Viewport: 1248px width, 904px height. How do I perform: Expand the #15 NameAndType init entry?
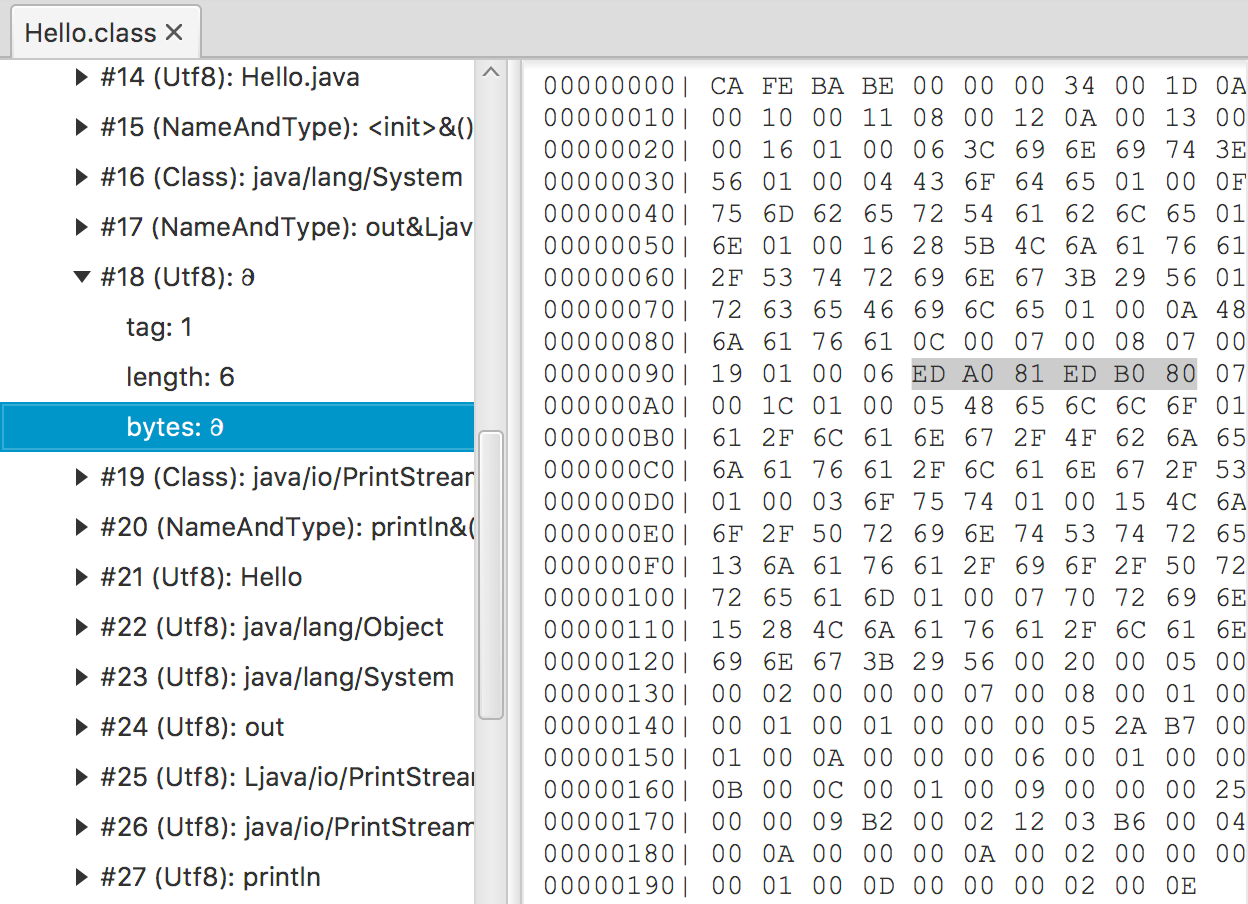tap(83, 127)
